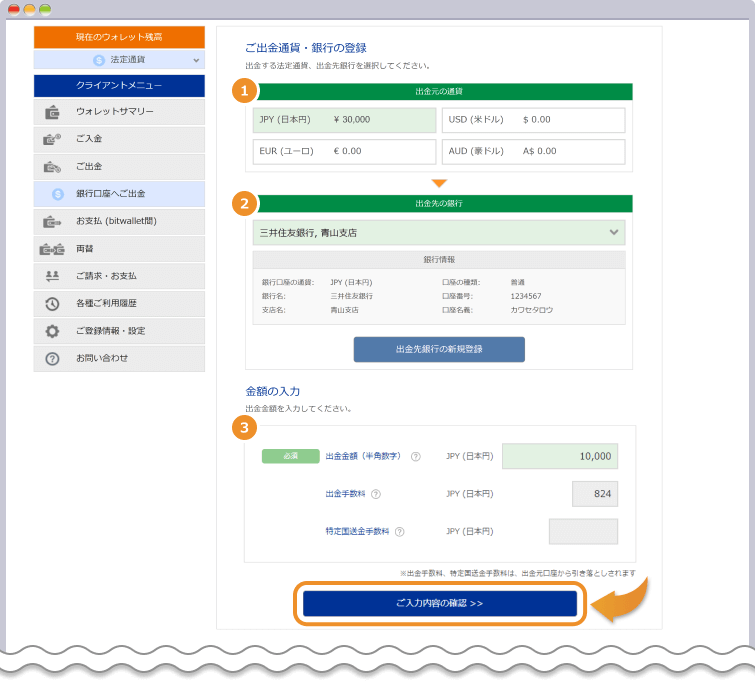Click the withdrawal wallet icon beside ご出金
Image resolution: width=755 pixels, height=683 pixels.
pos(52,167)
